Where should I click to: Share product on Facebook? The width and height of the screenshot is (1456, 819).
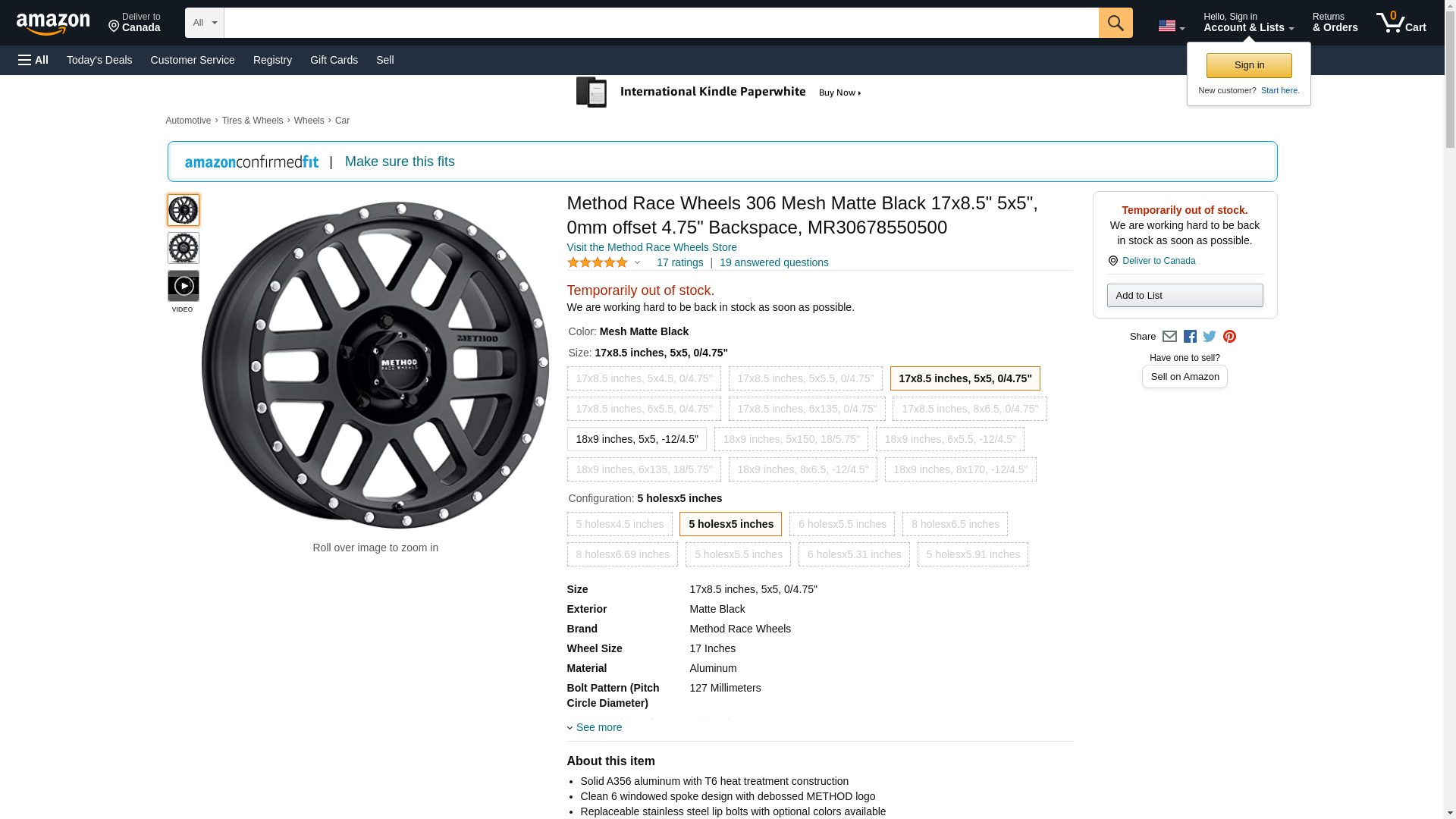point(1190,337)
